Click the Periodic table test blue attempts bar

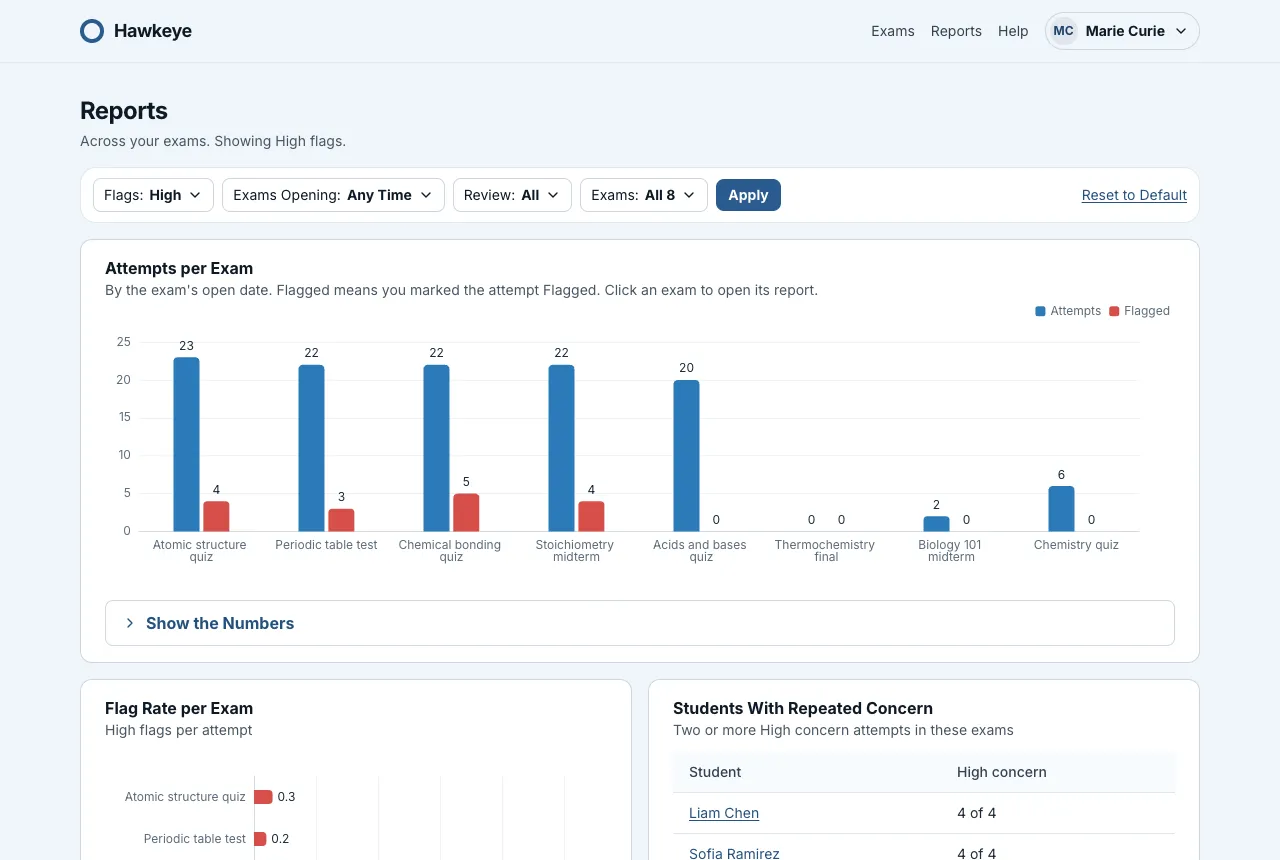click(x=311, y=448)
